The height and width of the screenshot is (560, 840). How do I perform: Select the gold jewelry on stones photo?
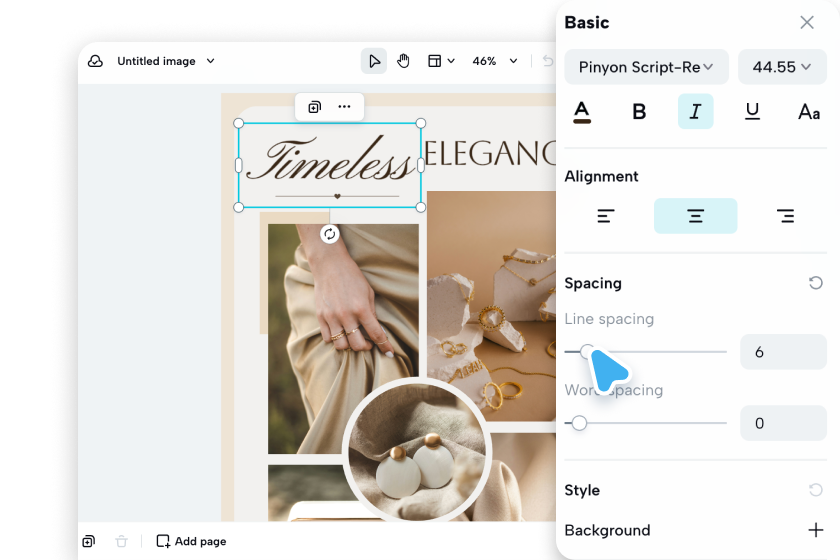491,305
